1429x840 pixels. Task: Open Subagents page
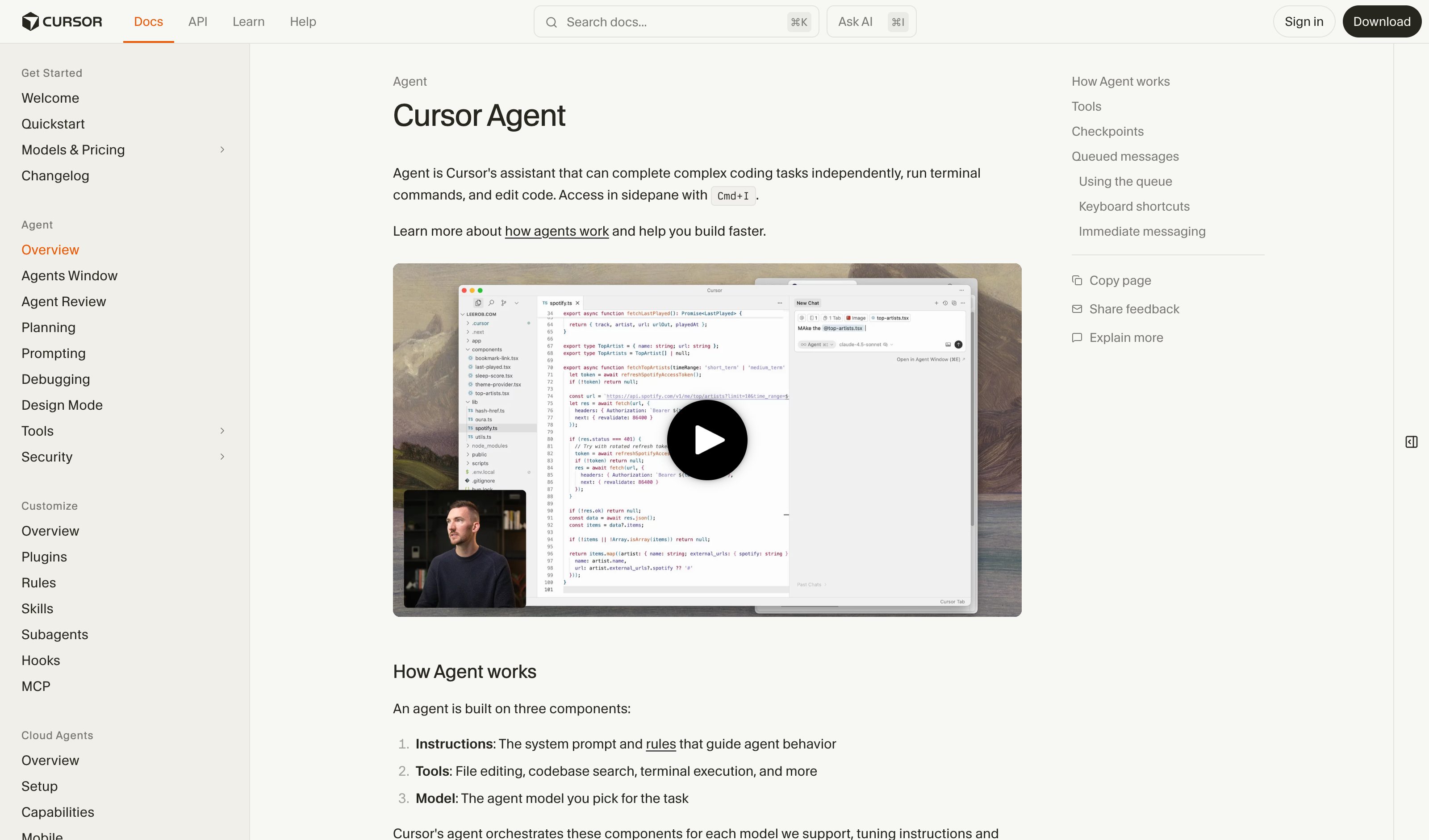(x=55, y=635)
